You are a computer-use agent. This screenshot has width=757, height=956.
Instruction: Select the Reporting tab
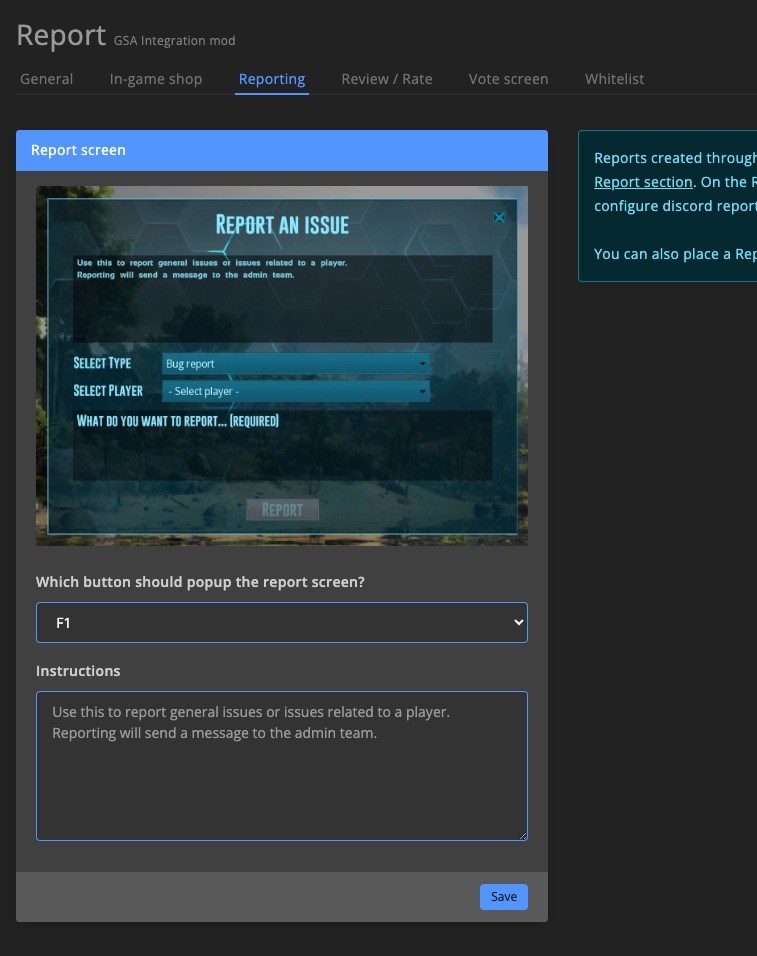pos(272,79)
